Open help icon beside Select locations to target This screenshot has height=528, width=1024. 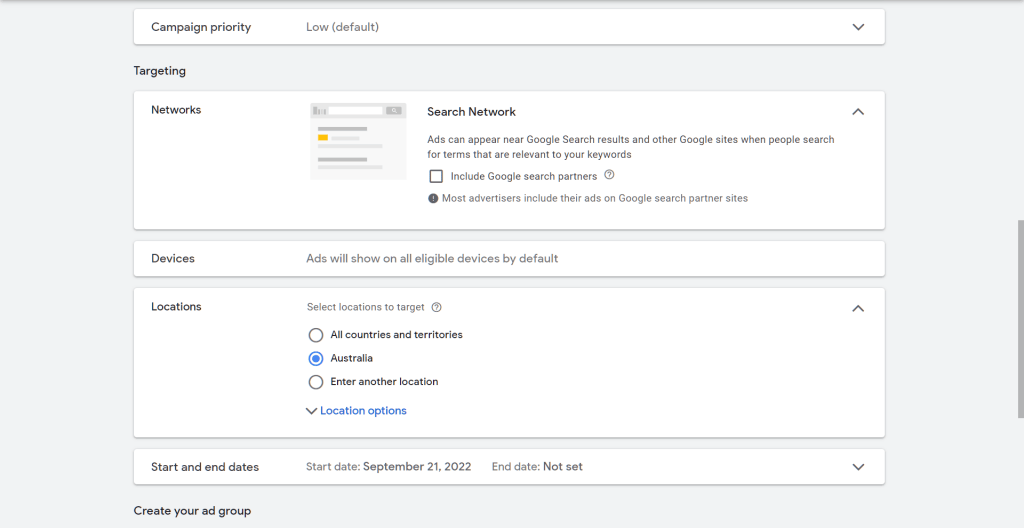436,307
